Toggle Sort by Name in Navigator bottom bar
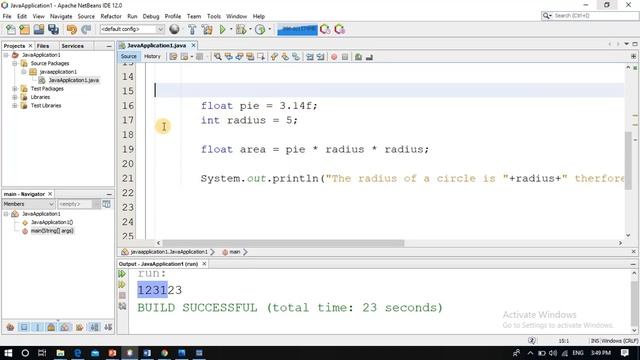Screen dimensions: 640x360 click(x=94, y=327)
